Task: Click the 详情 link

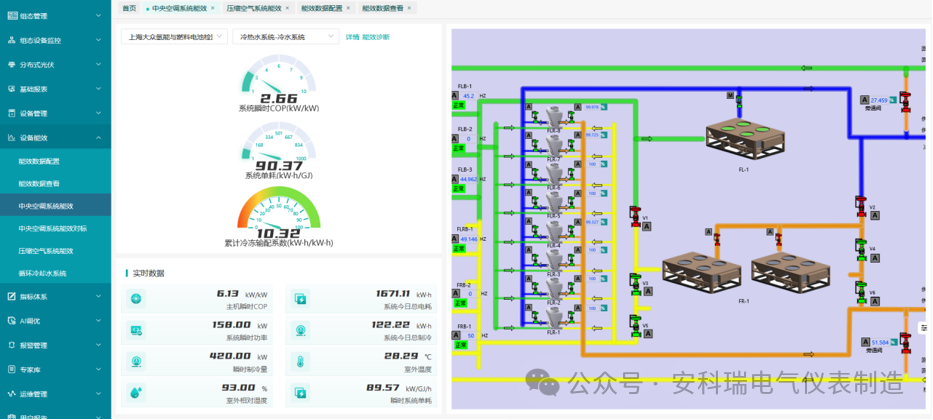Action: click(x=352, y=37)
